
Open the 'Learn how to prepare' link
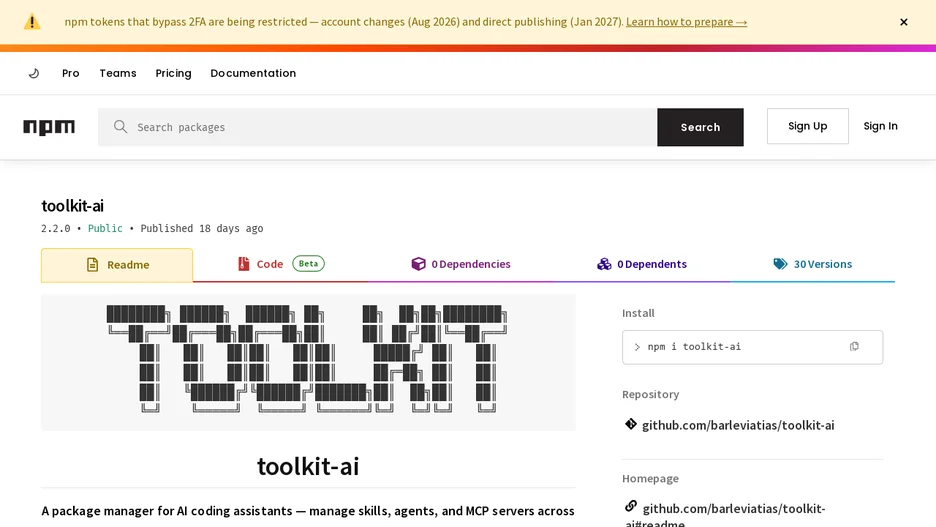coord(686,22)
